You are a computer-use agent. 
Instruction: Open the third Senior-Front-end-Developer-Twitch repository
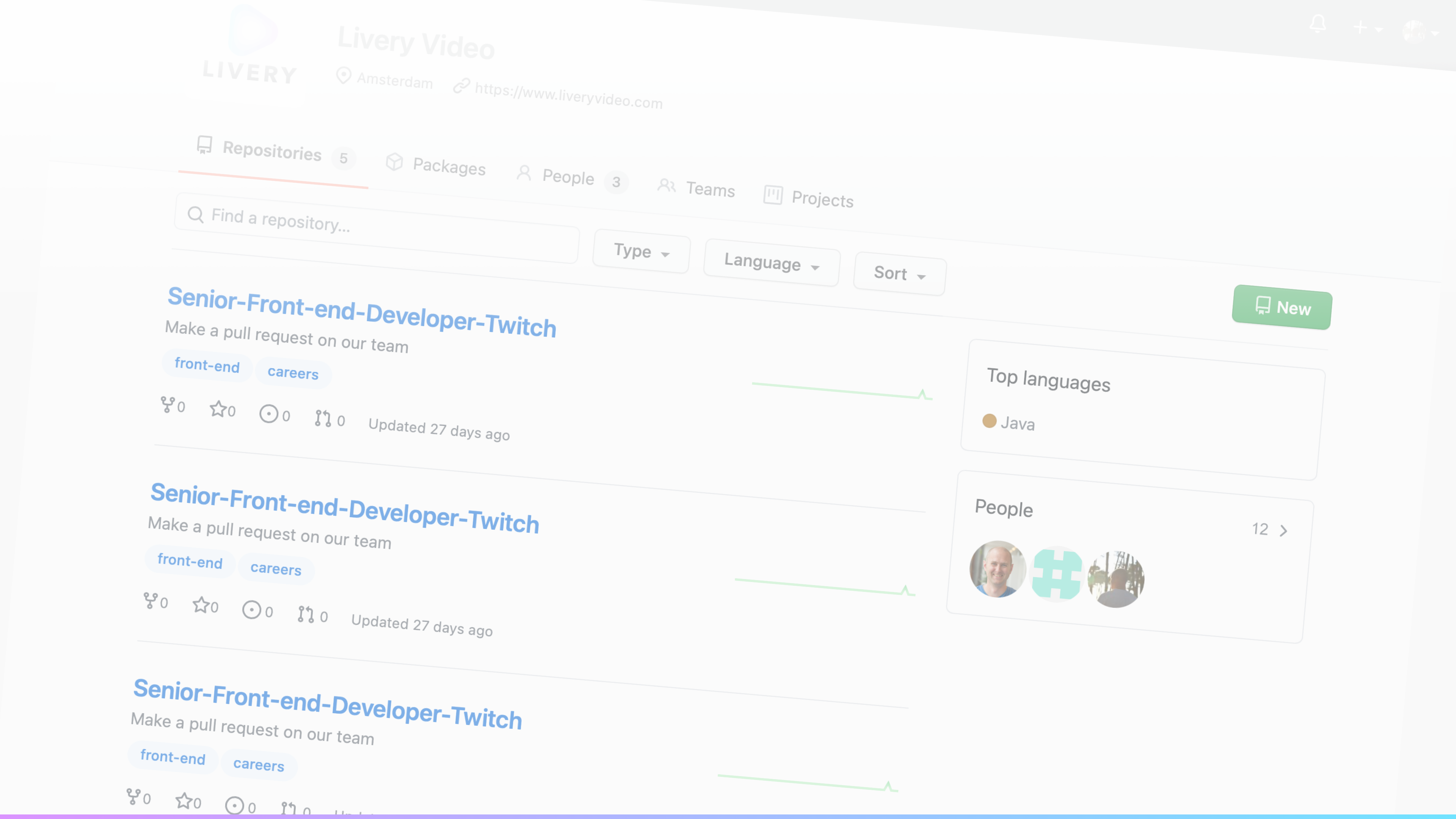tap(328, 704)
